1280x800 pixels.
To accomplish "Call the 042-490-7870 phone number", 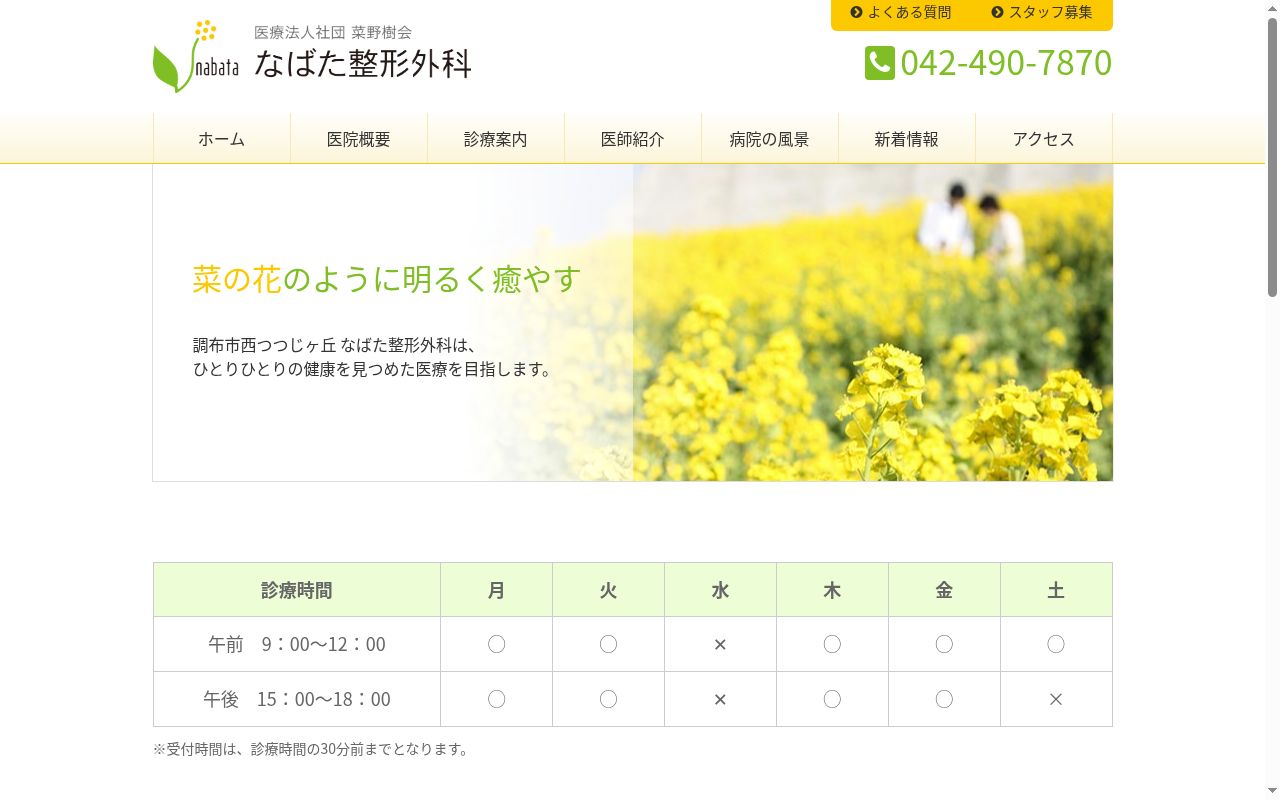I will [1006, 63].
